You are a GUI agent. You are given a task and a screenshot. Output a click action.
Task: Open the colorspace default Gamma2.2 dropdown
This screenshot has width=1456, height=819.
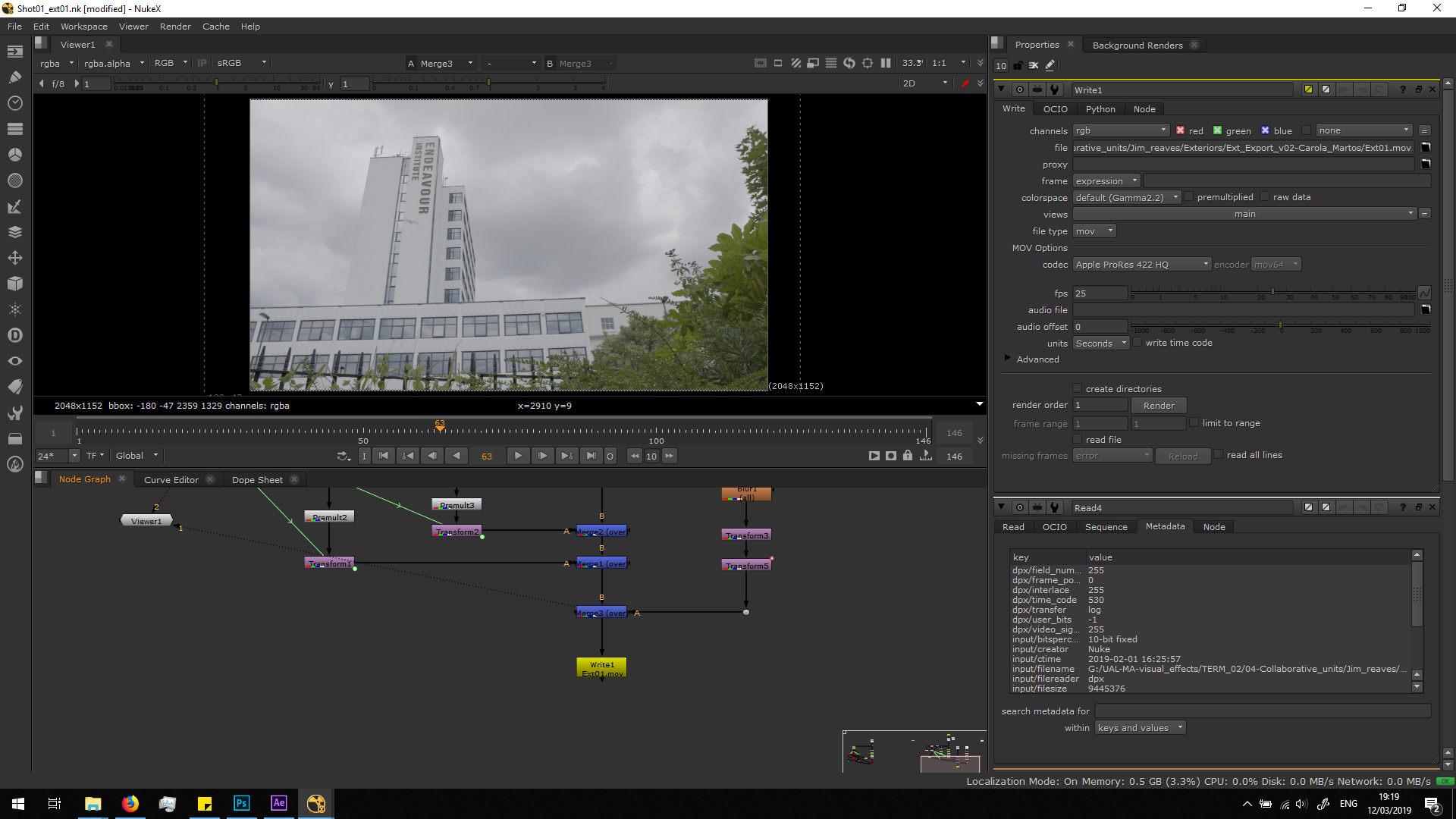(1127, 198)
